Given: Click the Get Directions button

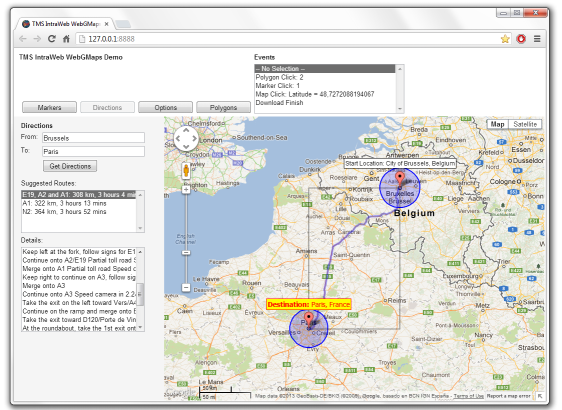Looking at the screenshot, I should [x=70, y=166].
